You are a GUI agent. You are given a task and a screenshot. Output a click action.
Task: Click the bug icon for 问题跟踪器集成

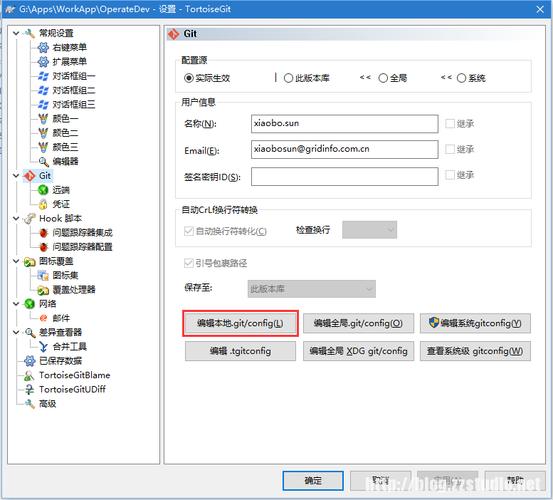(x=43, y=233)
